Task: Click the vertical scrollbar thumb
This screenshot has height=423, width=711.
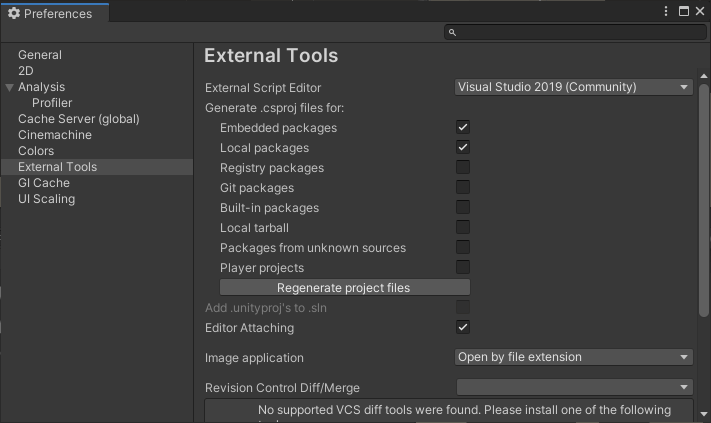Action: 704,200
